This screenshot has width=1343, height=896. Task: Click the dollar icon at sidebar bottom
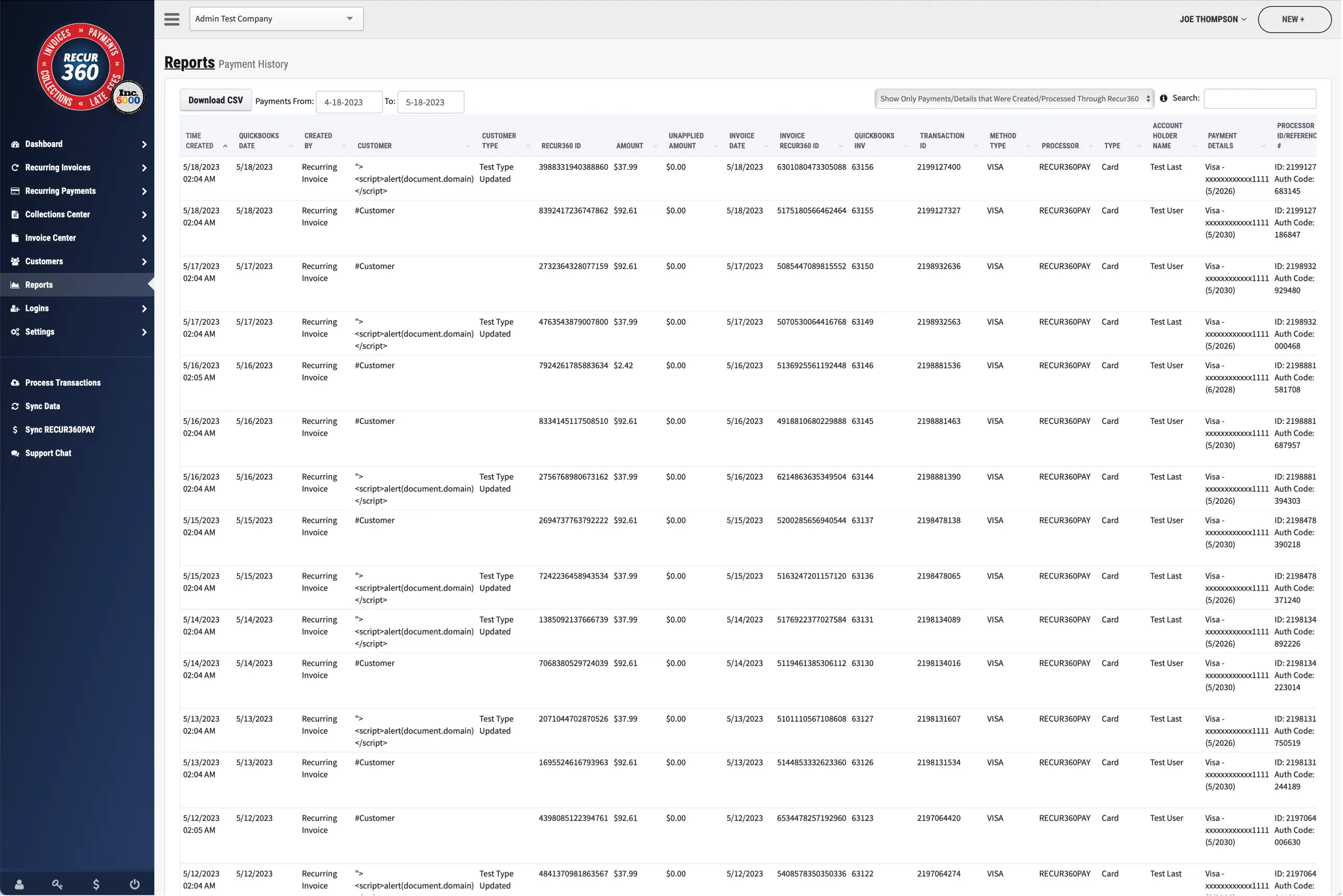click(96, 884)
